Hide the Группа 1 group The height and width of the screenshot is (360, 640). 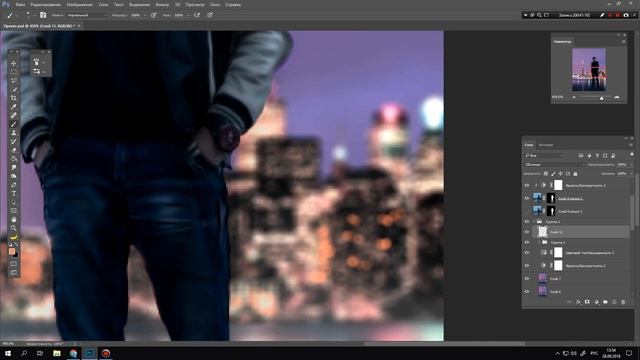point(527,222)
